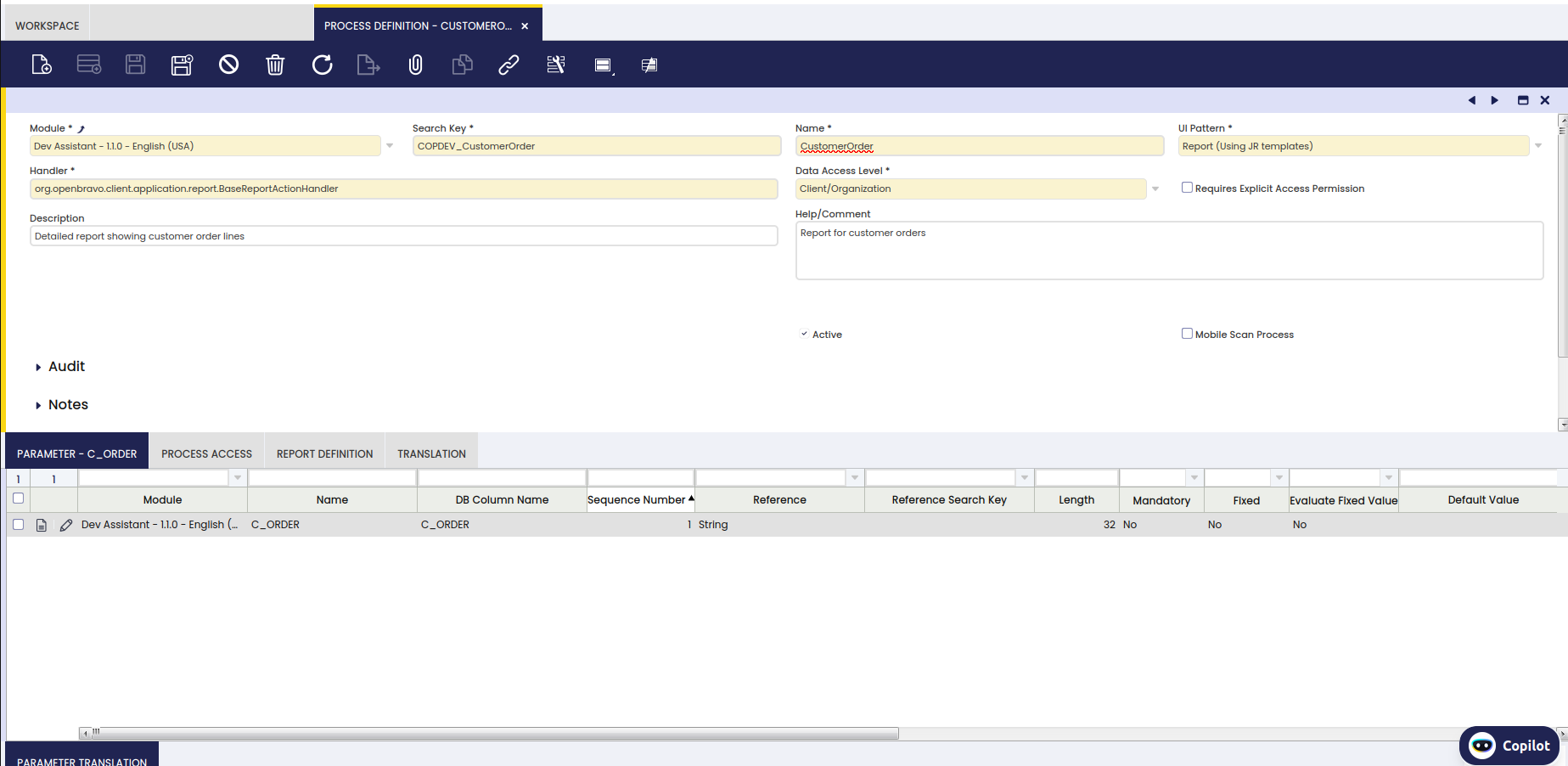Screen dimensions: 1568x766
Task: Click the cancel changes icon
Action: (228, 65)
